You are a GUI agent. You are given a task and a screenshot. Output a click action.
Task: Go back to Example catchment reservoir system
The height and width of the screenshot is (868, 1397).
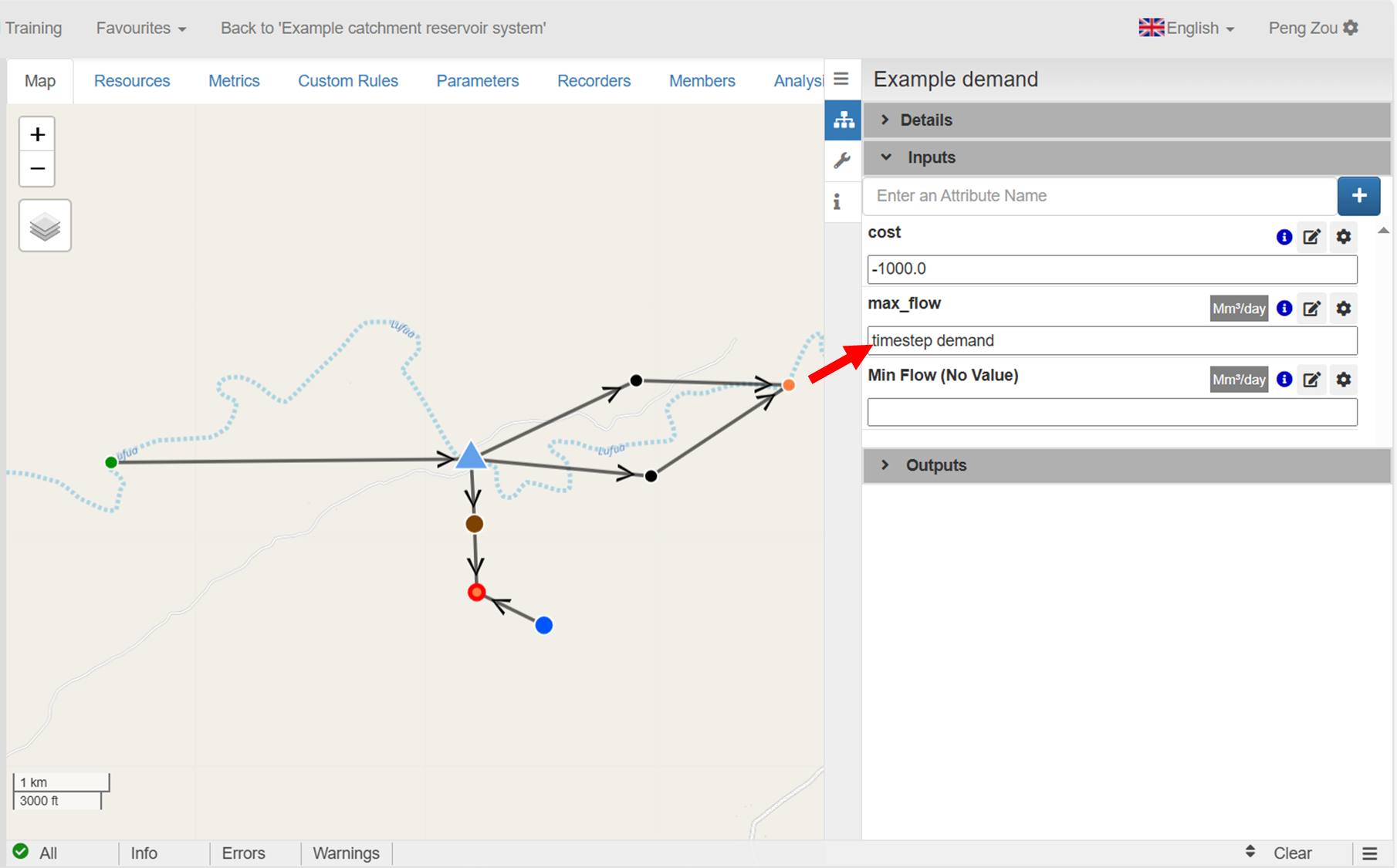coord(383,29)
